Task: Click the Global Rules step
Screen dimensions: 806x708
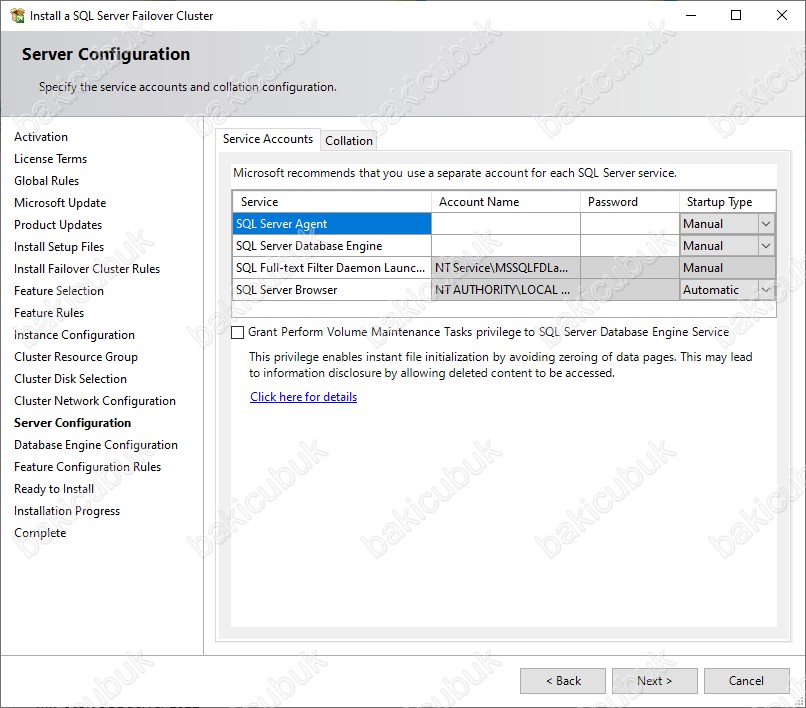Action: tap(47, 181)
